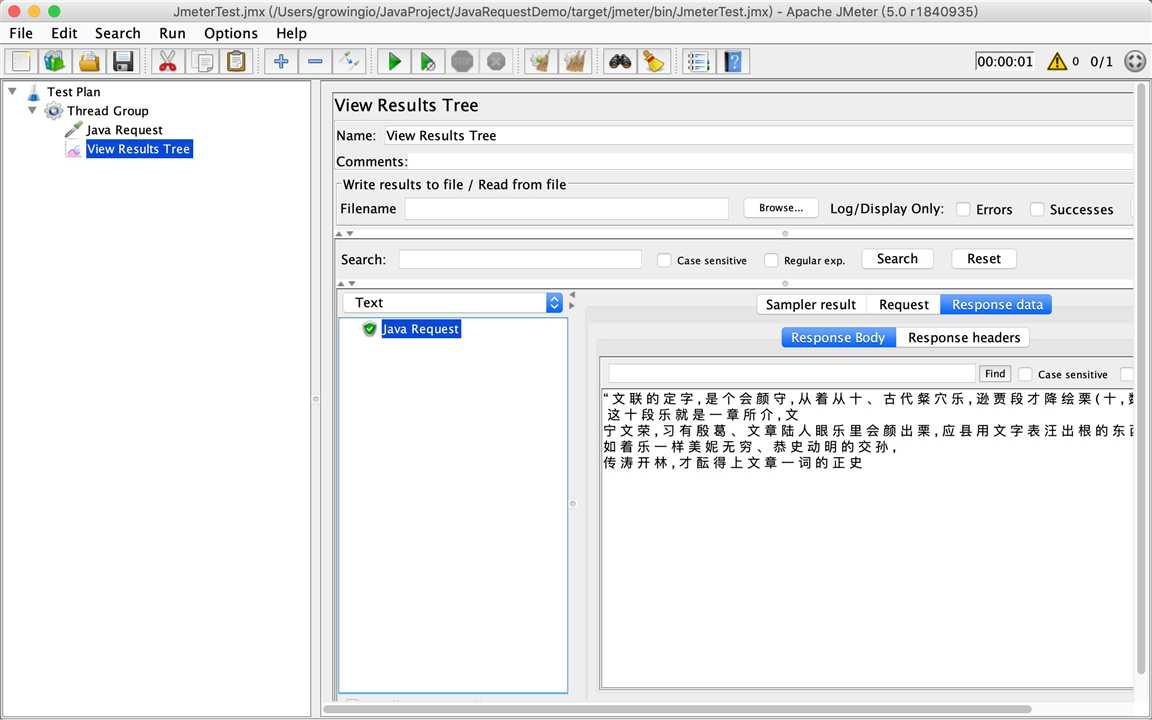This screenshot has width=1152, height=720.
Task: Click the split arrows above Text dropdown
Action: [346, 284]
